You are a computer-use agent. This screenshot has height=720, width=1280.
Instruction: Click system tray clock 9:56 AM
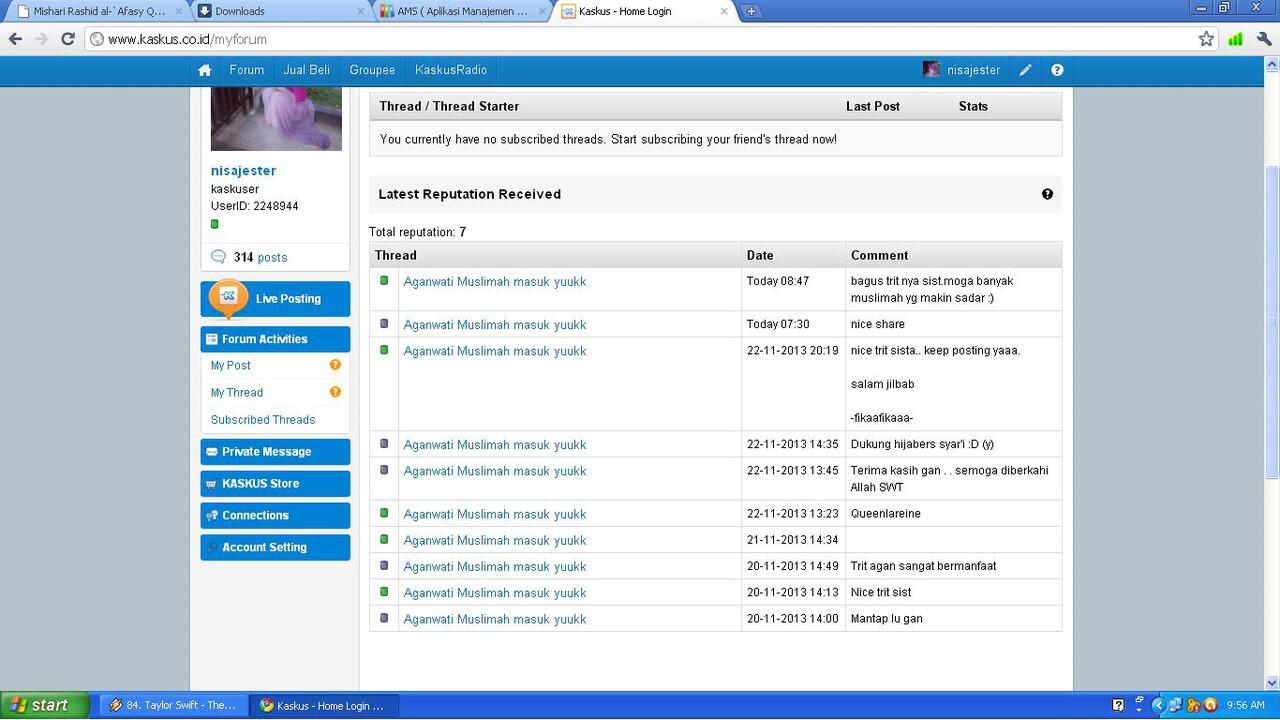coord(1245,705)
